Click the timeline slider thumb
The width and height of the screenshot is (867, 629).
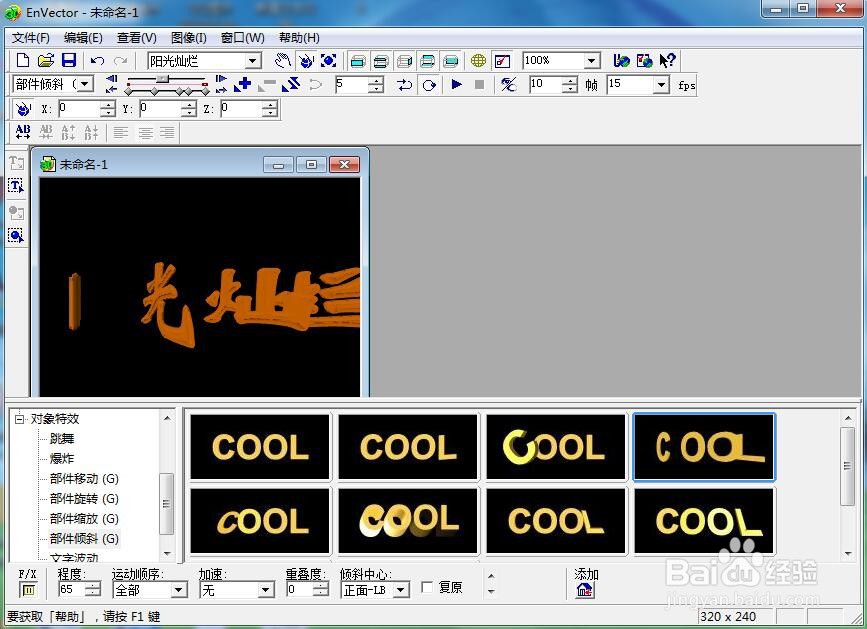[162, 79]
